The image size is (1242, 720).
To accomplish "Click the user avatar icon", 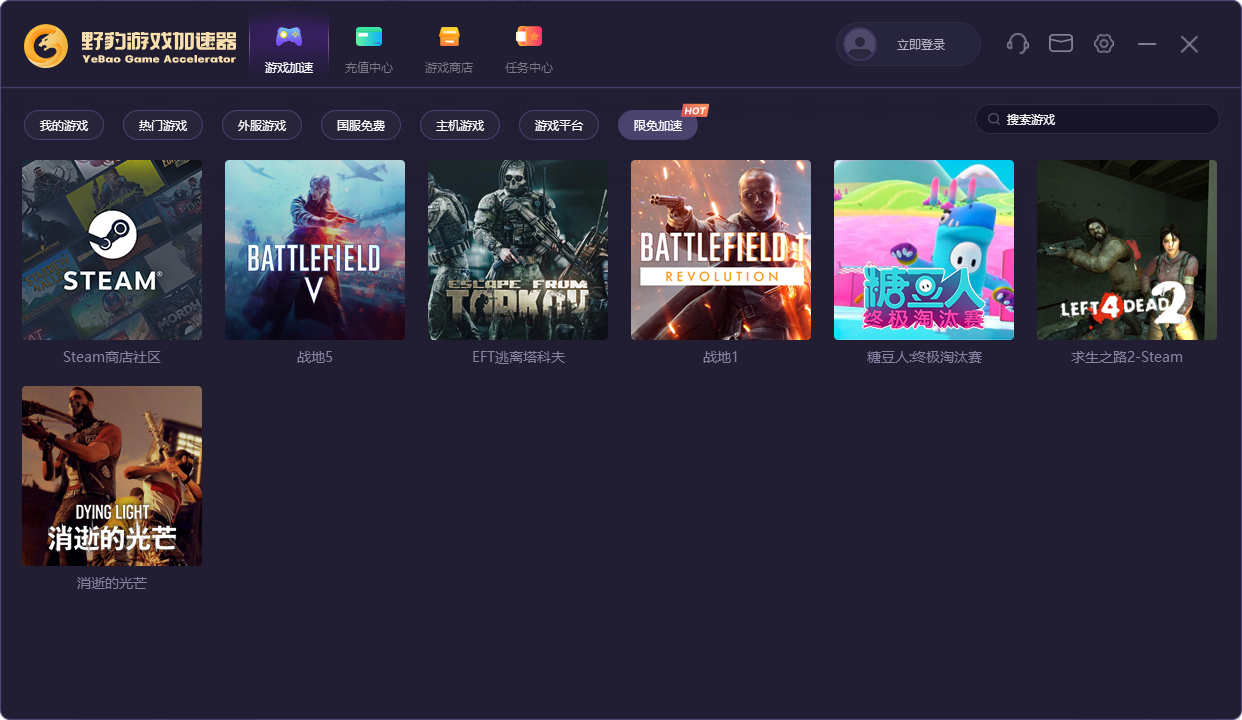I will coord(860,44).
